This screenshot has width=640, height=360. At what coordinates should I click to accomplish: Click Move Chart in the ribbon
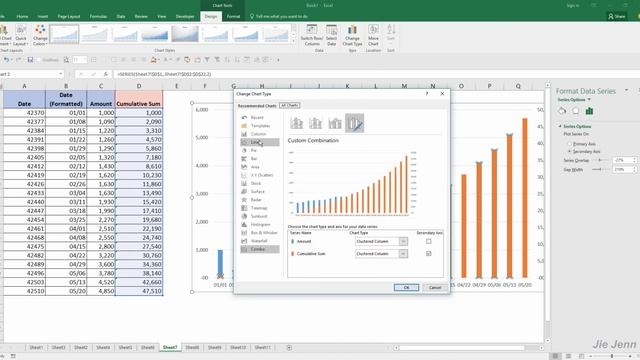point(373,35)
